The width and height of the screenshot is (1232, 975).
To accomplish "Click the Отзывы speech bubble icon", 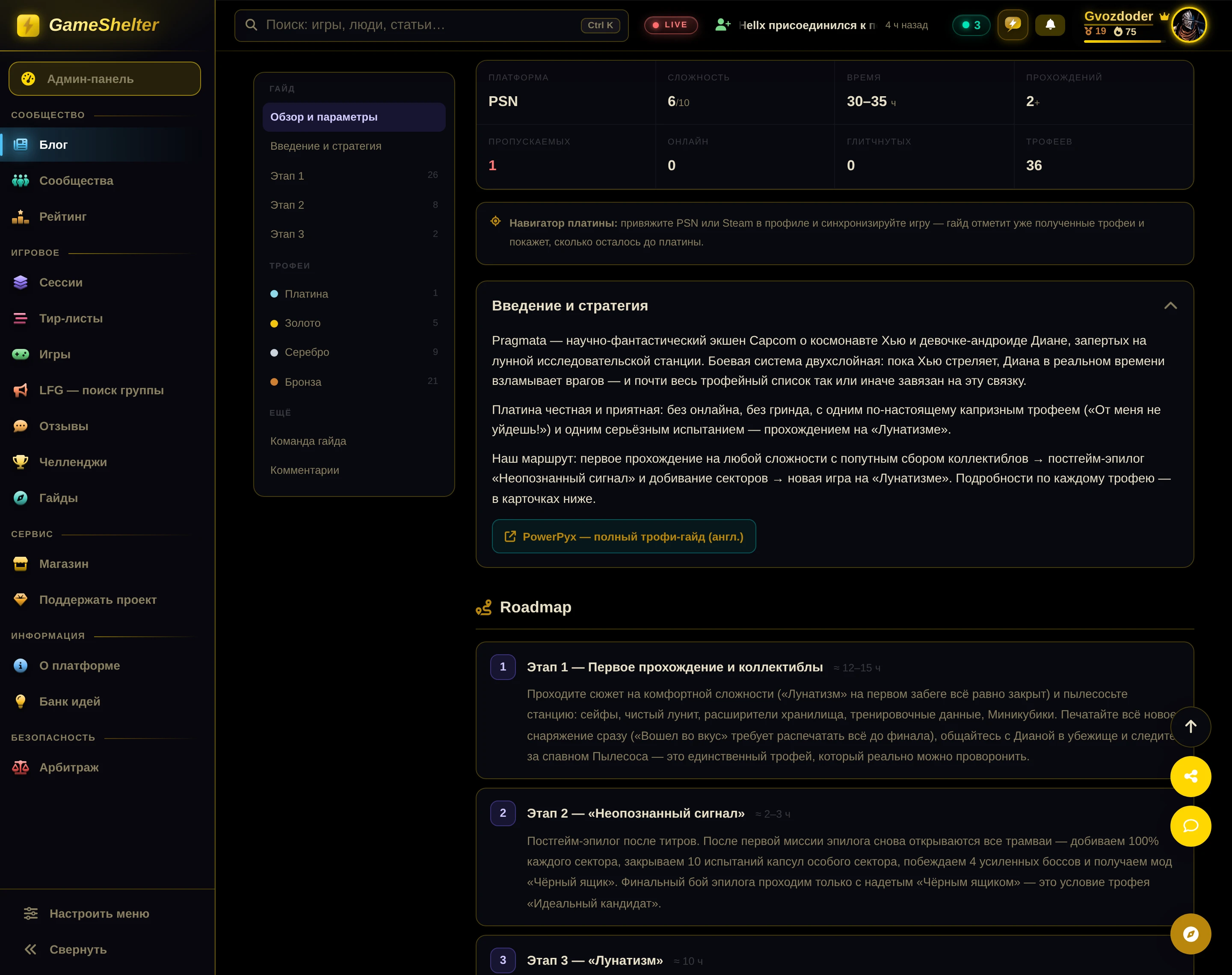I will click(x=21, y=426).
